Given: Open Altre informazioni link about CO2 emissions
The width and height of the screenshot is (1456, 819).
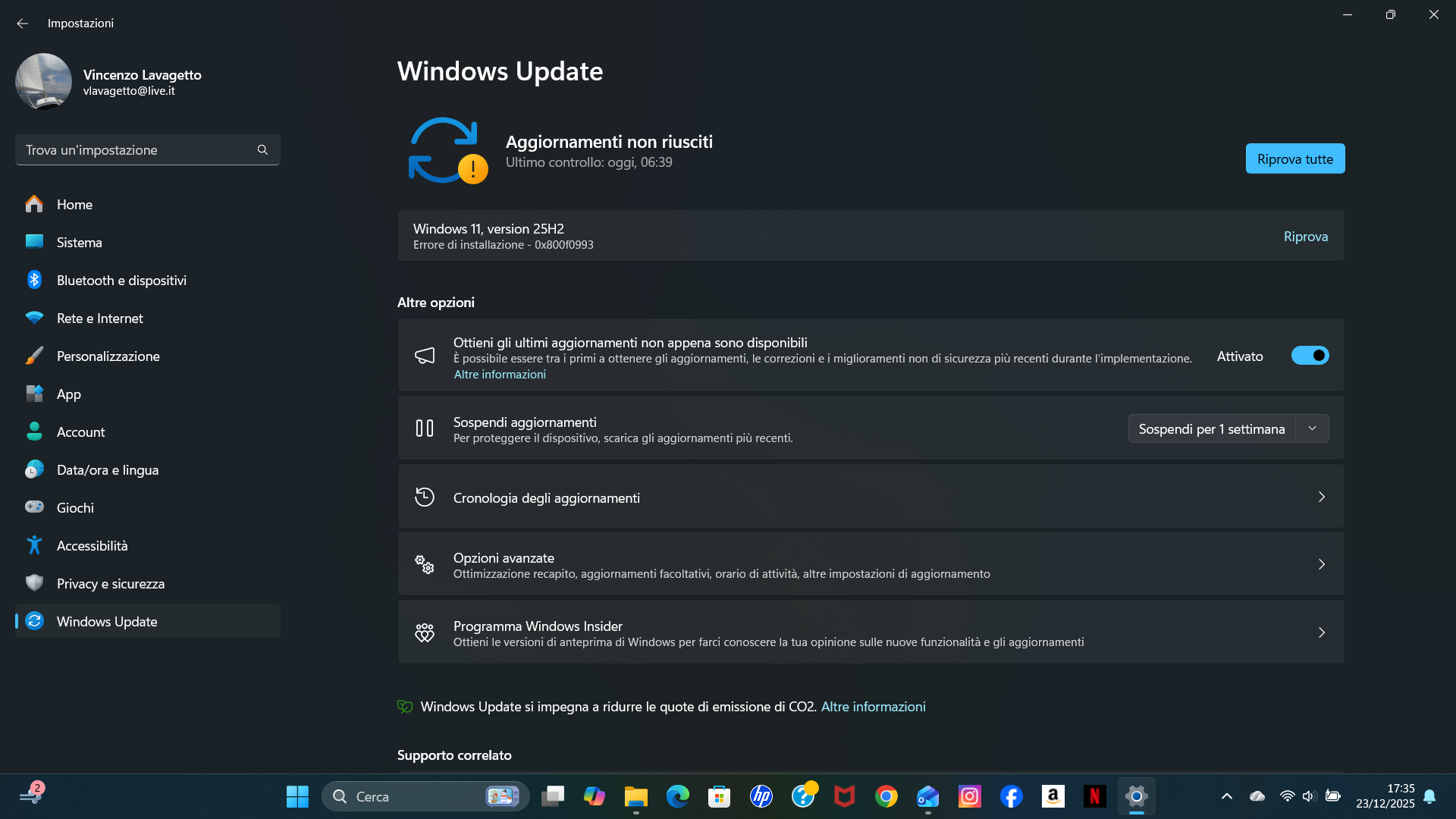Looking at the screenshot, I should coord(873,706).
